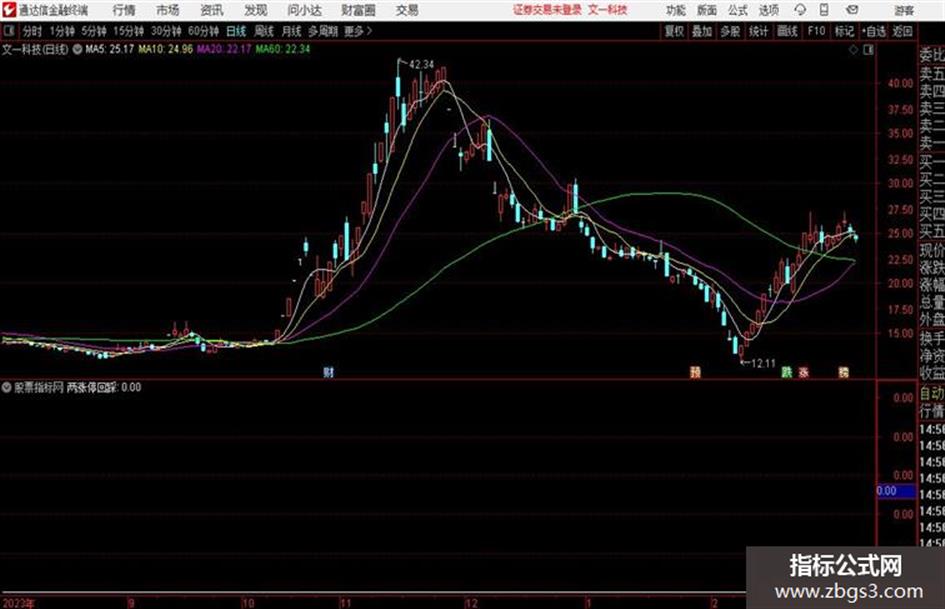Image resolution: width=945 pixels, height=609 pixels.
Task: Click the 自动 label in right panel
Action: 932,393
